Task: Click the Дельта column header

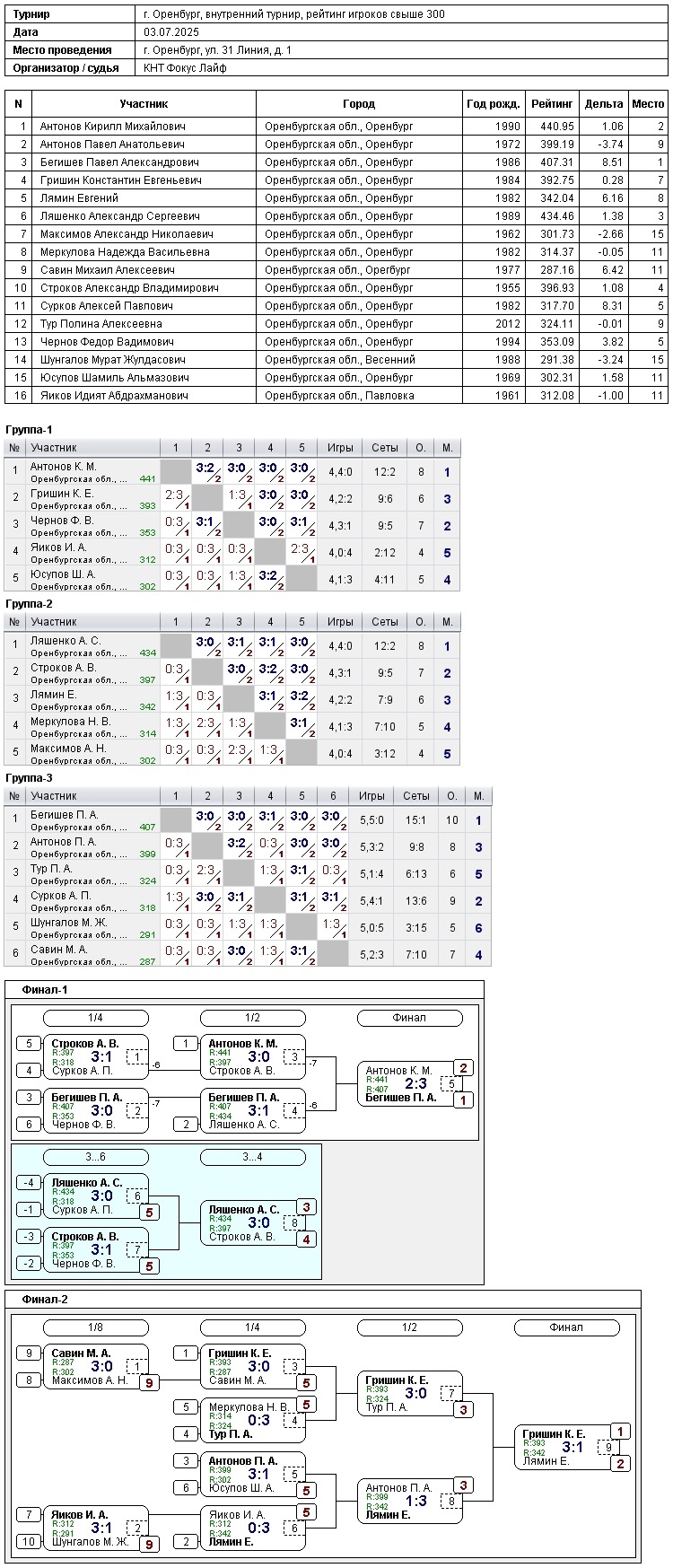Action: tap(603, 104)
